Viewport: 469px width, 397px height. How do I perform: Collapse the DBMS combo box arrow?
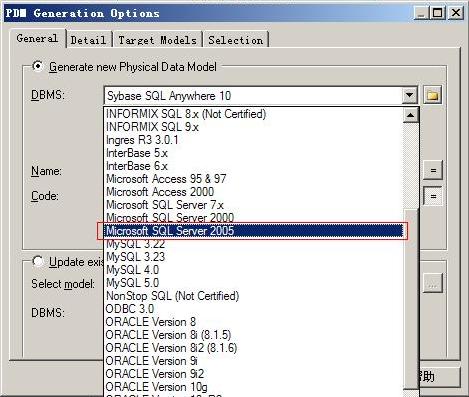[x=409, y=96]
